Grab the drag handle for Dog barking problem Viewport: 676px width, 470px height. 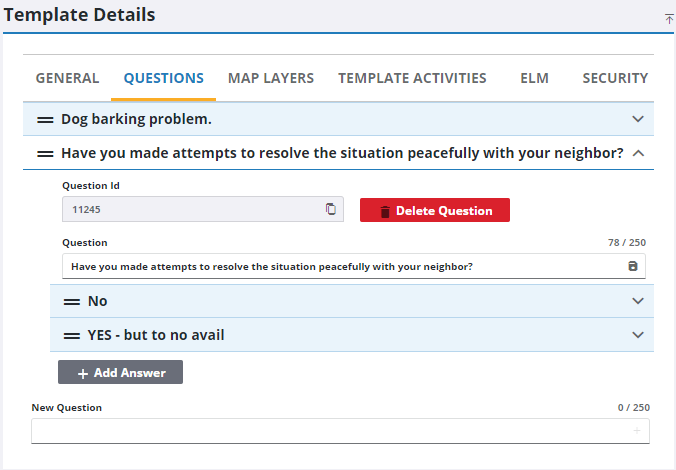(x=45, y=119)
